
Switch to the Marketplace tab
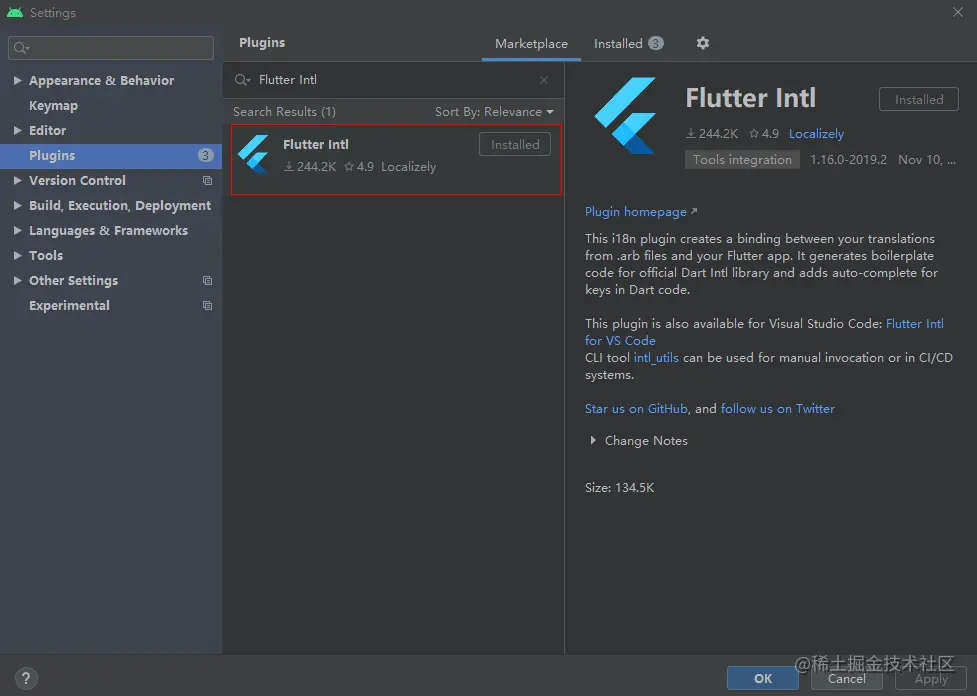point(531,44)
